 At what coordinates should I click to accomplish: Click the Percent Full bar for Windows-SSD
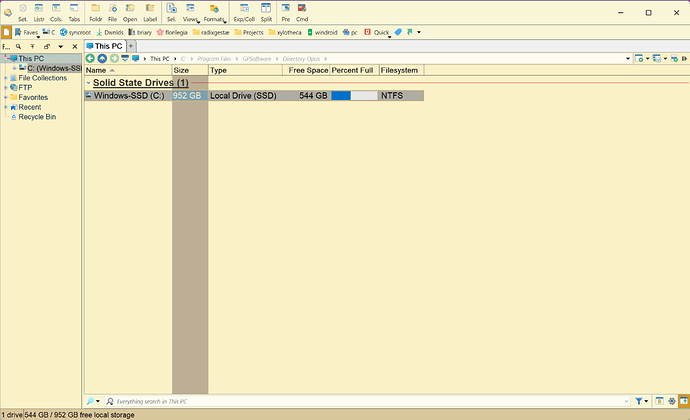click(354, 96)
